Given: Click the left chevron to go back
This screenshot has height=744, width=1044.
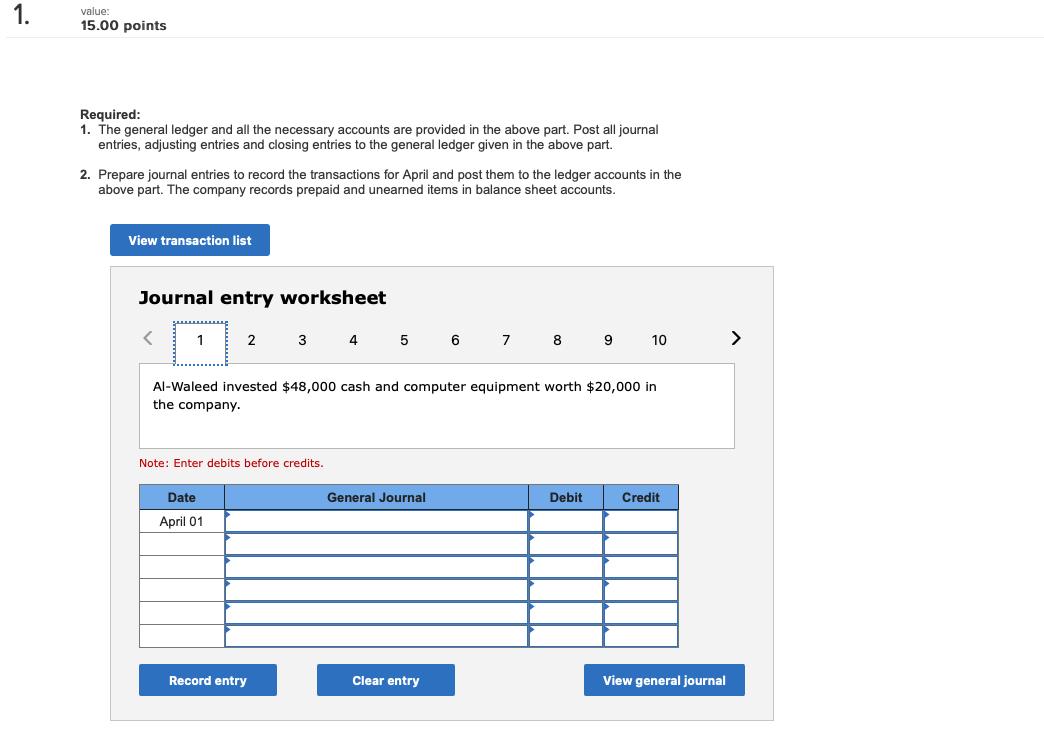Looking at the screenshot, I should pos(147,338).
